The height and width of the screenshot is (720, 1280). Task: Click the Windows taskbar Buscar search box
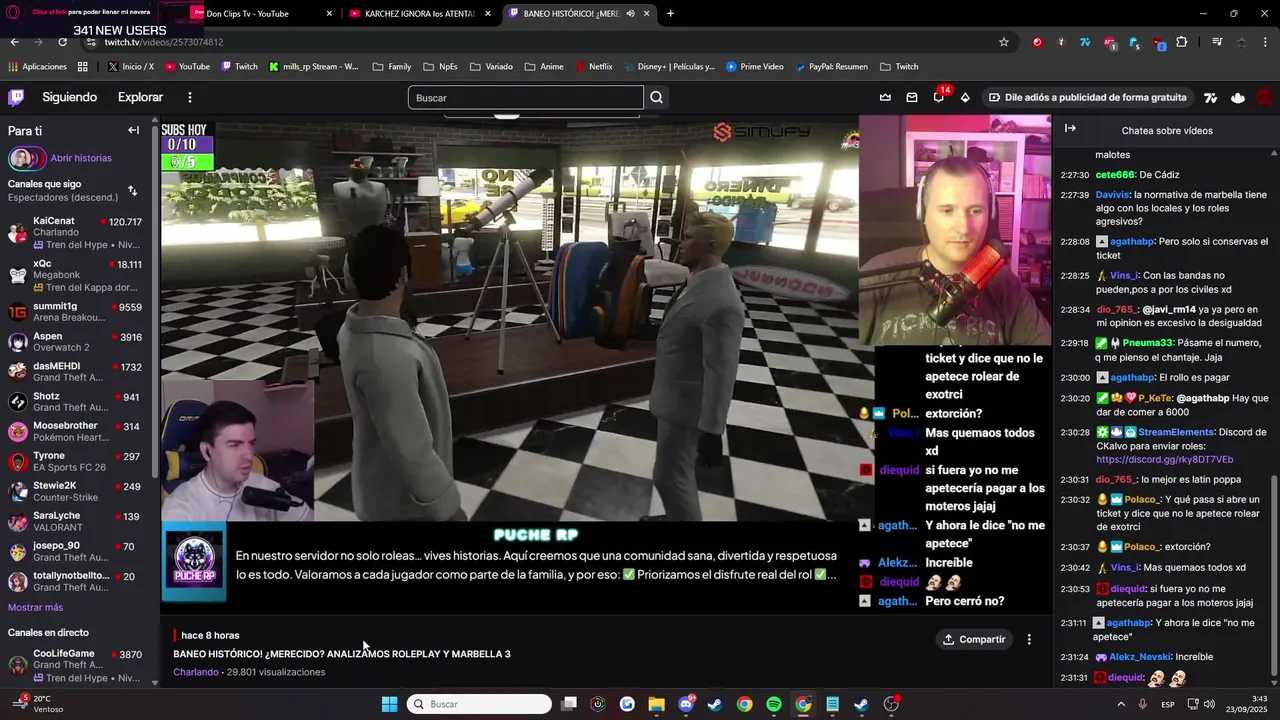pyautogui.click(x=480, y=704)
